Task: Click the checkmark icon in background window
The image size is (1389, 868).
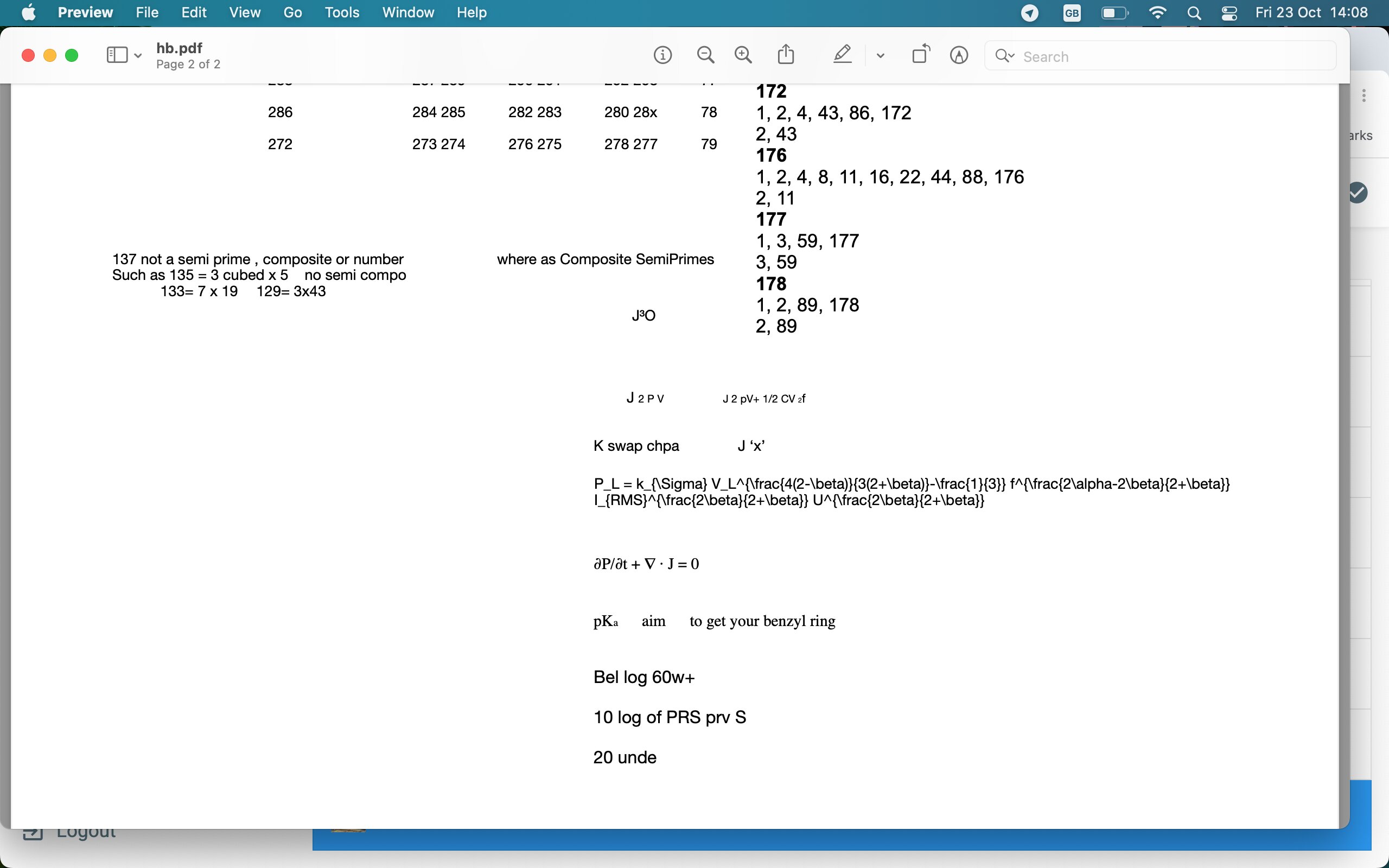Action: tap(1359, 193)
